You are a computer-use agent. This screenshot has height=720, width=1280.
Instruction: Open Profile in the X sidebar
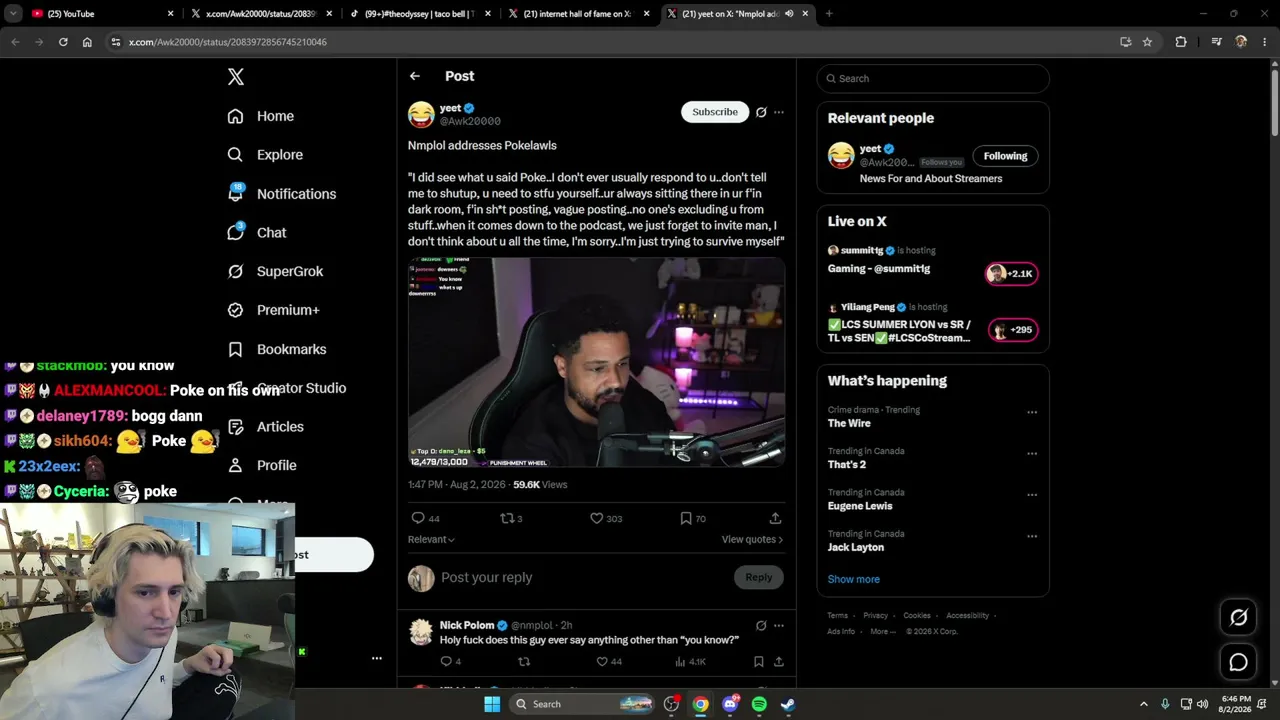[x=262, y=465]
